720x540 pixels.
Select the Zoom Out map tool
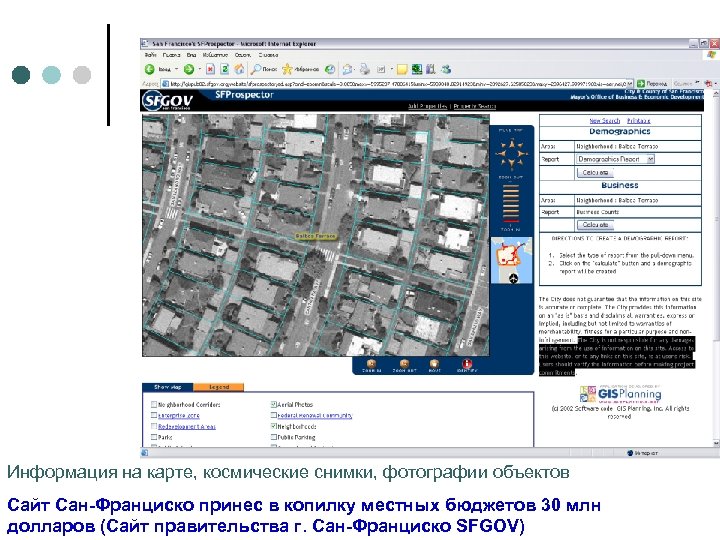[x=404, y=366]
